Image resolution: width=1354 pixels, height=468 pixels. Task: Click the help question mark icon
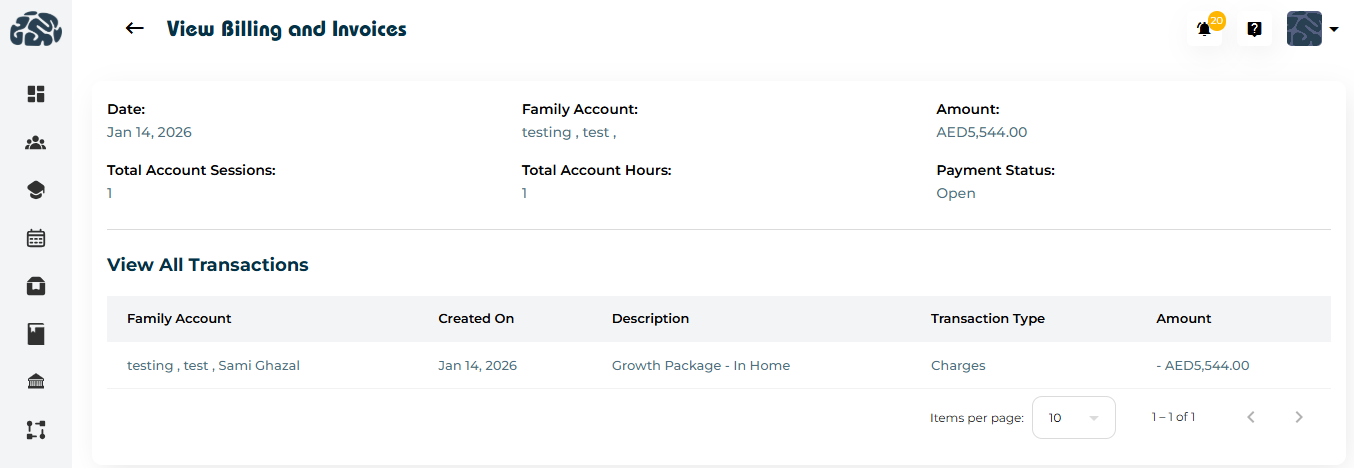pyautogui.click(x=1254, y=30)
